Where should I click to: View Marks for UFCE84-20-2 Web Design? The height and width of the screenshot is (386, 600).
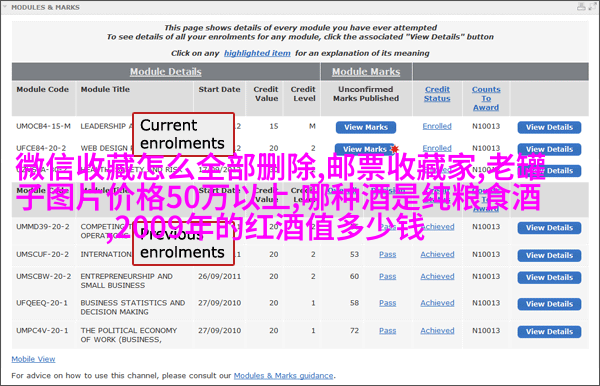[x=364, y=149]
